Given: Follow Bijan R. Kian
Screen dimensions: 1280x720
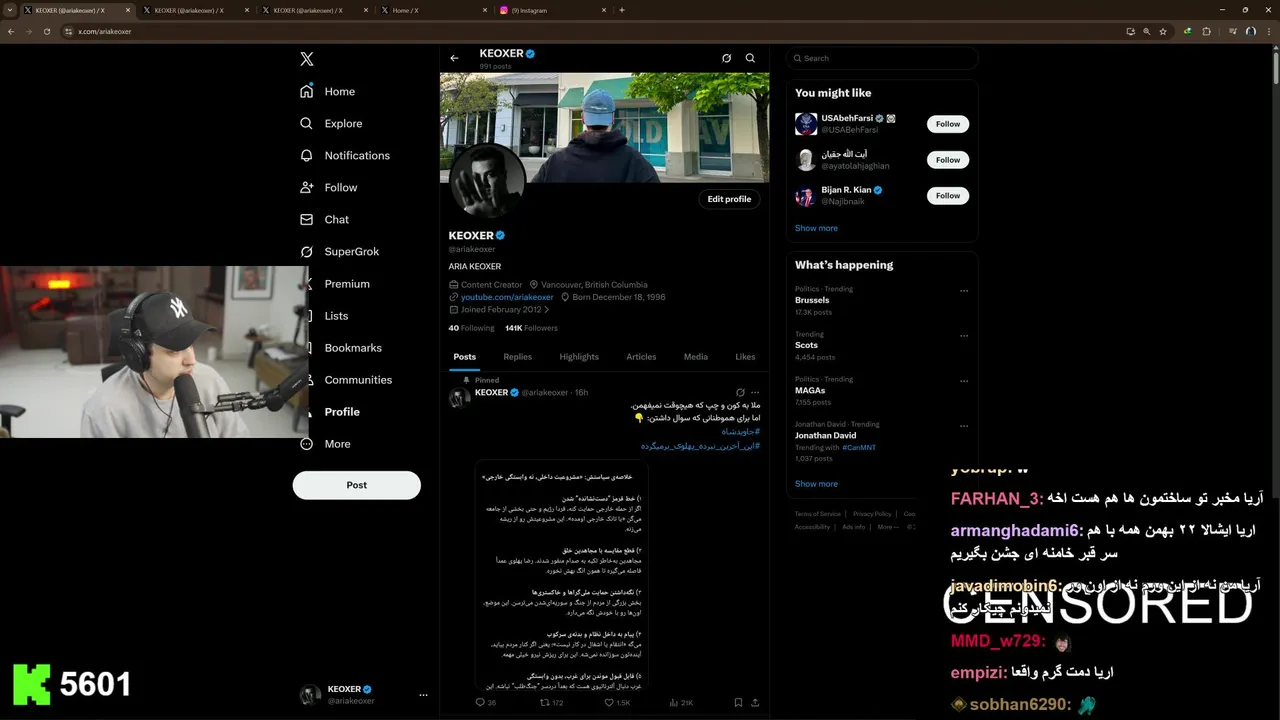Looking at the screenshot, I should (948, 196).
